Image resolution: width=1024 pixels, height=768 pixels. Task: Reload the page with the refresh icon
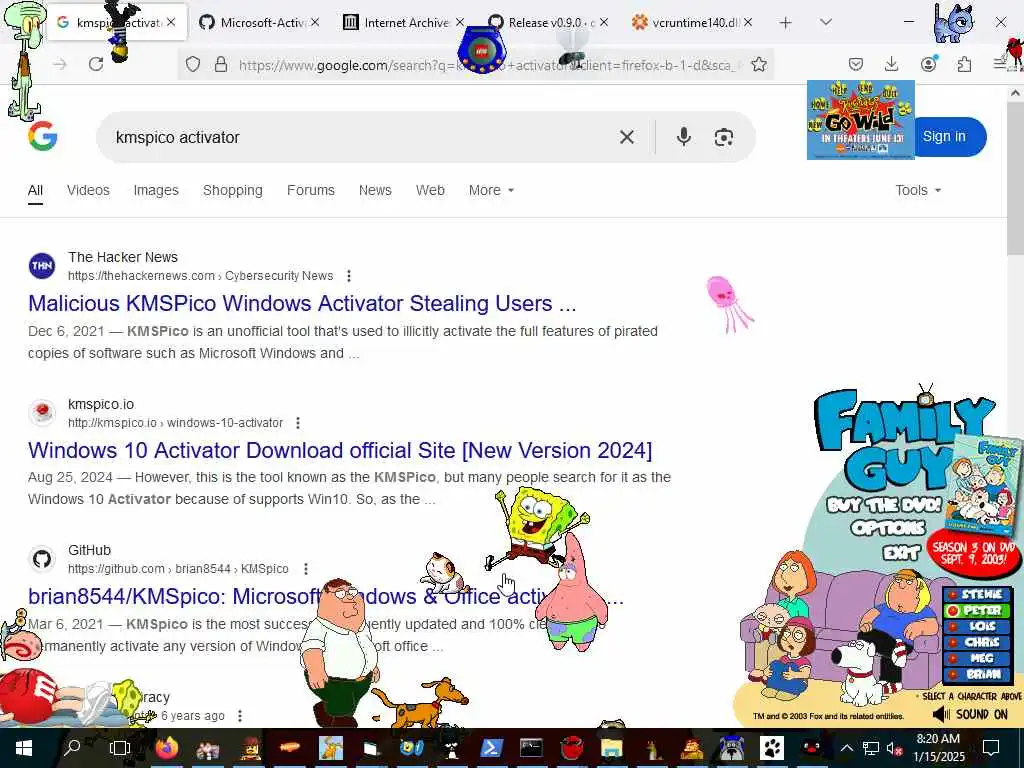pyautogui.click(x=96, y=64)
